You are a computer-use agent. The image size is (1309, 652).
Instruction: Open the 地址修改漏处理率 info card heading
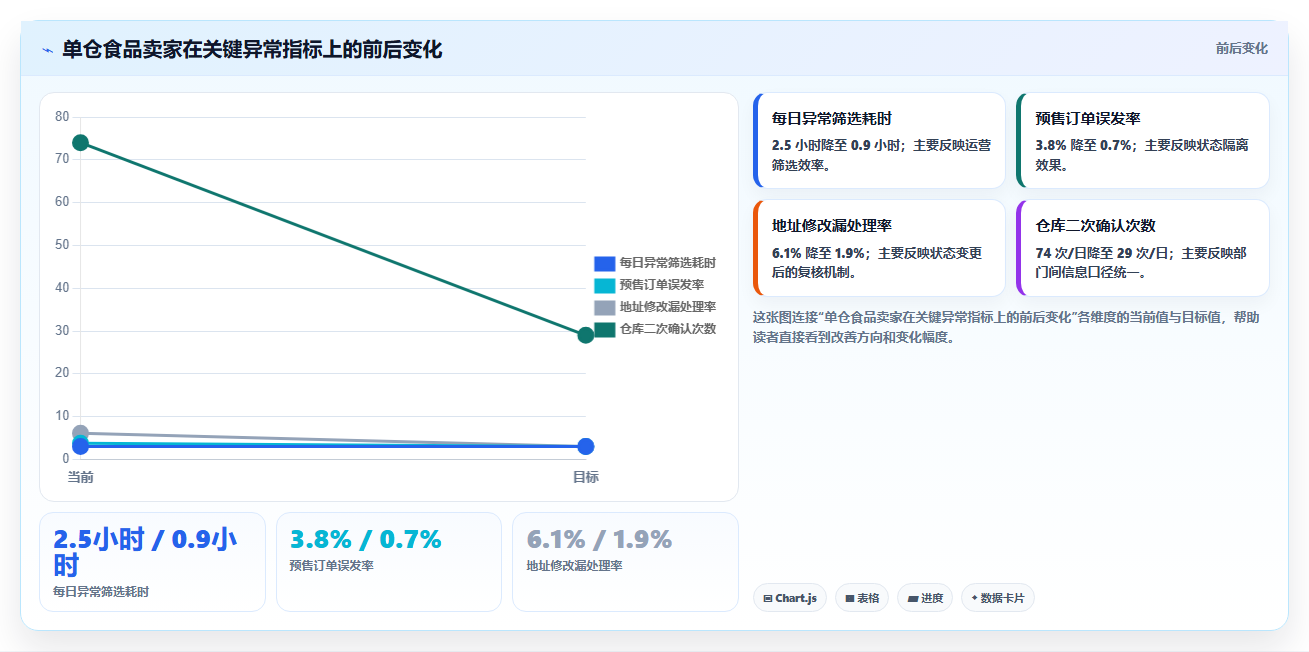(832, 226)
